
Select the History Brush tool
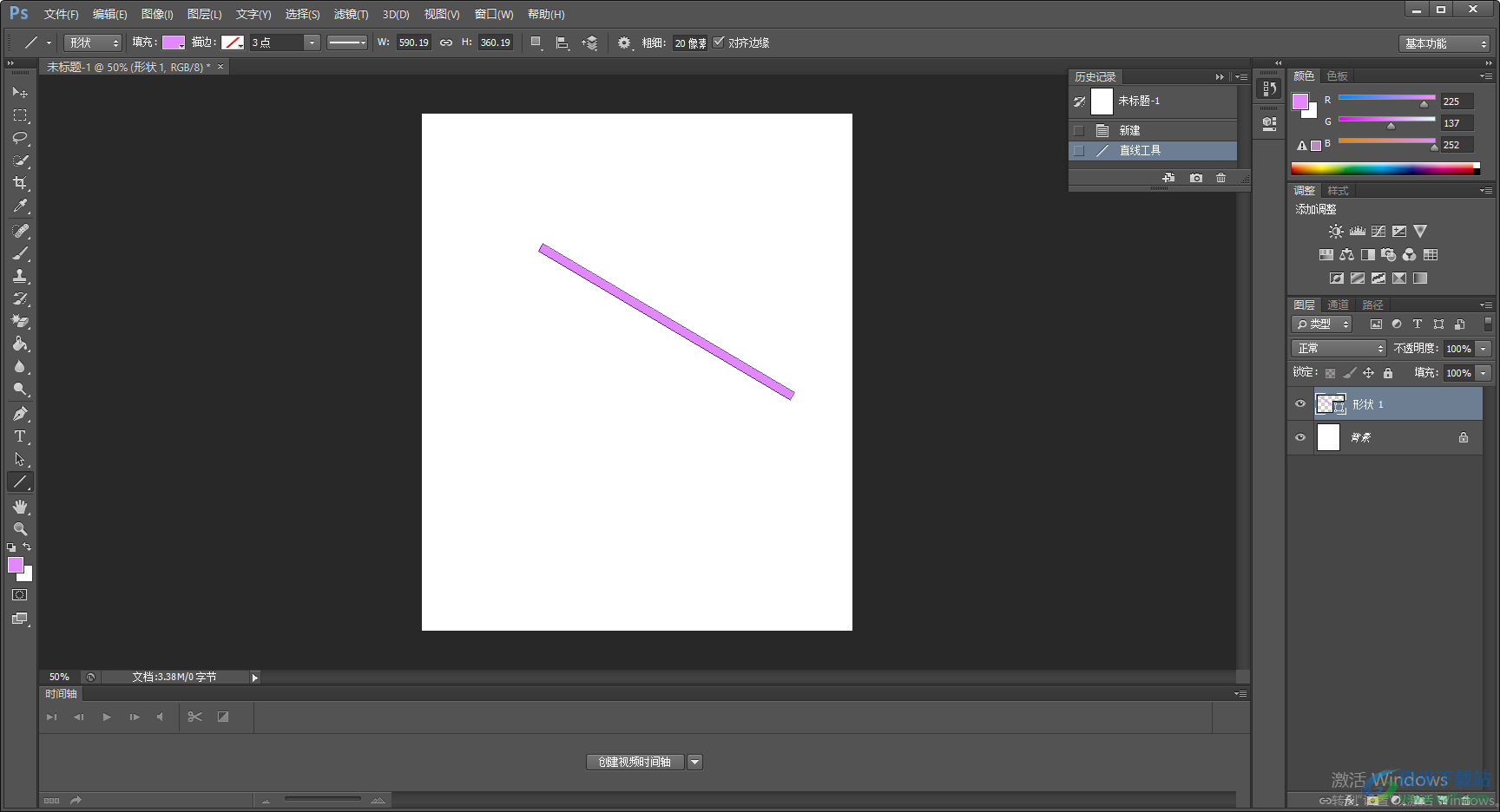[20, 298]
